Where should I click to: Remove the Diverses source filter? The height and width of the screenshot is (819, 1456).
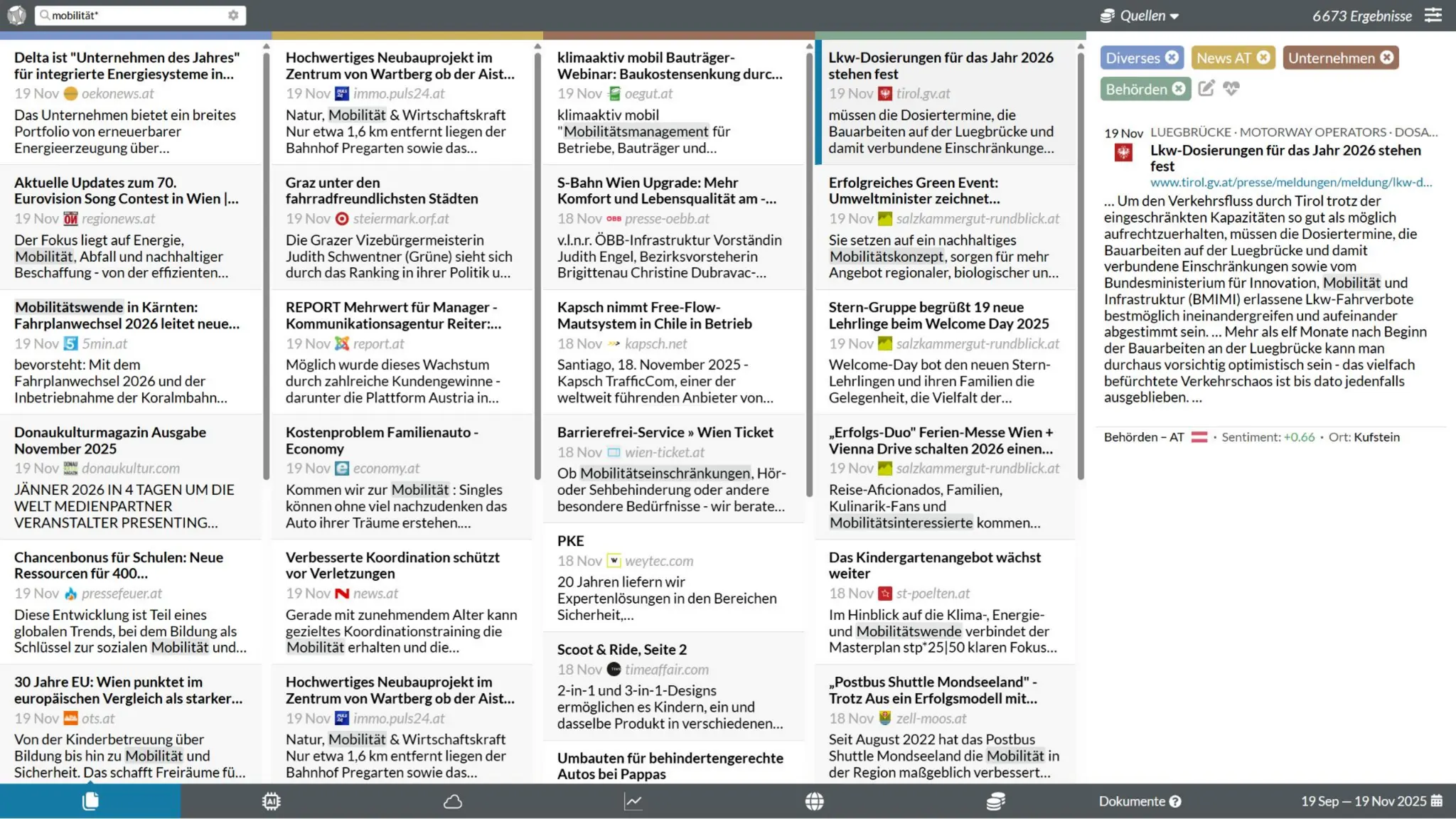pos(1172,58)
